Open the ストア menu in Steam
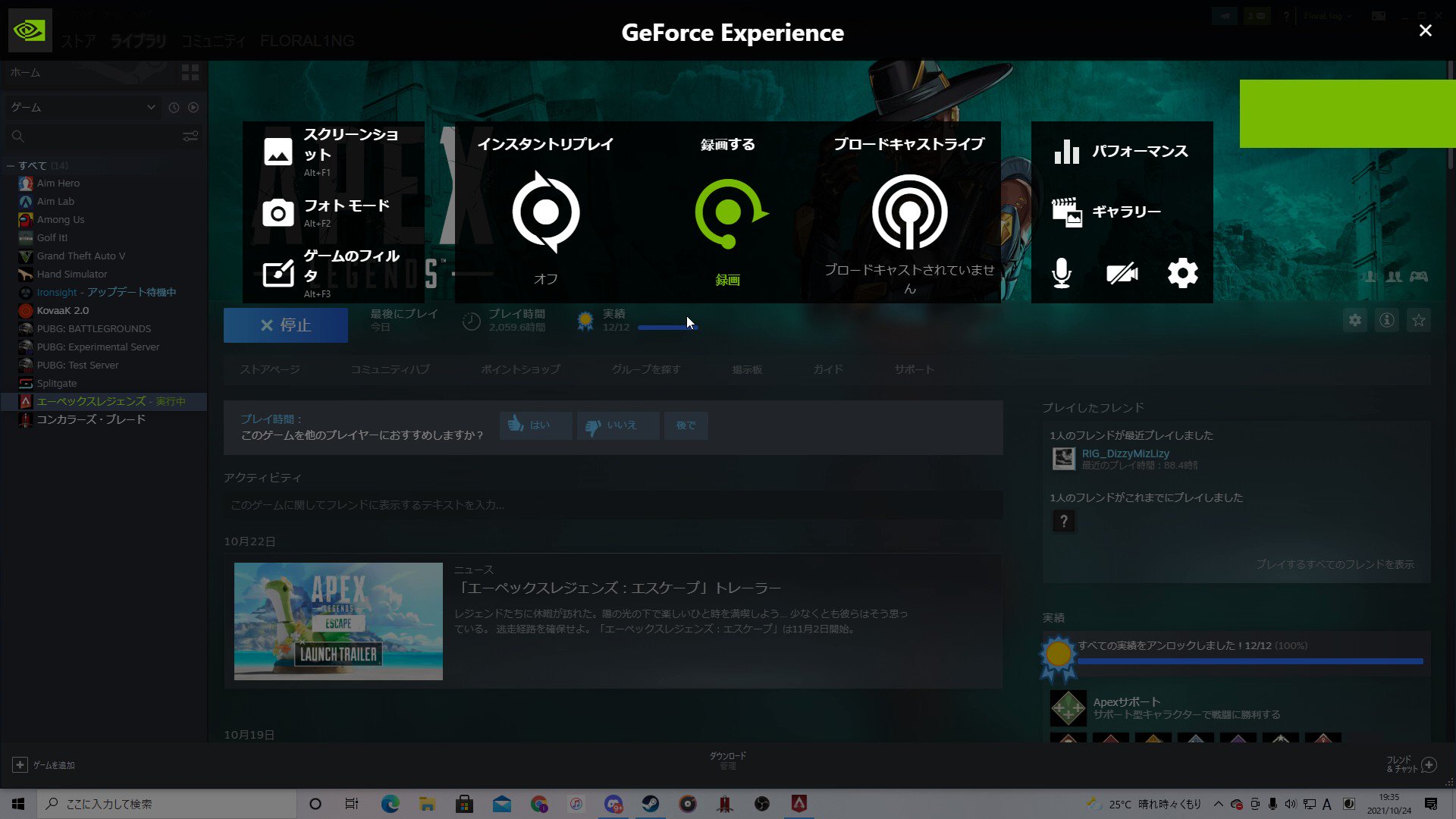The width and height of the screenshot is (1456, 819). [78, 41]
